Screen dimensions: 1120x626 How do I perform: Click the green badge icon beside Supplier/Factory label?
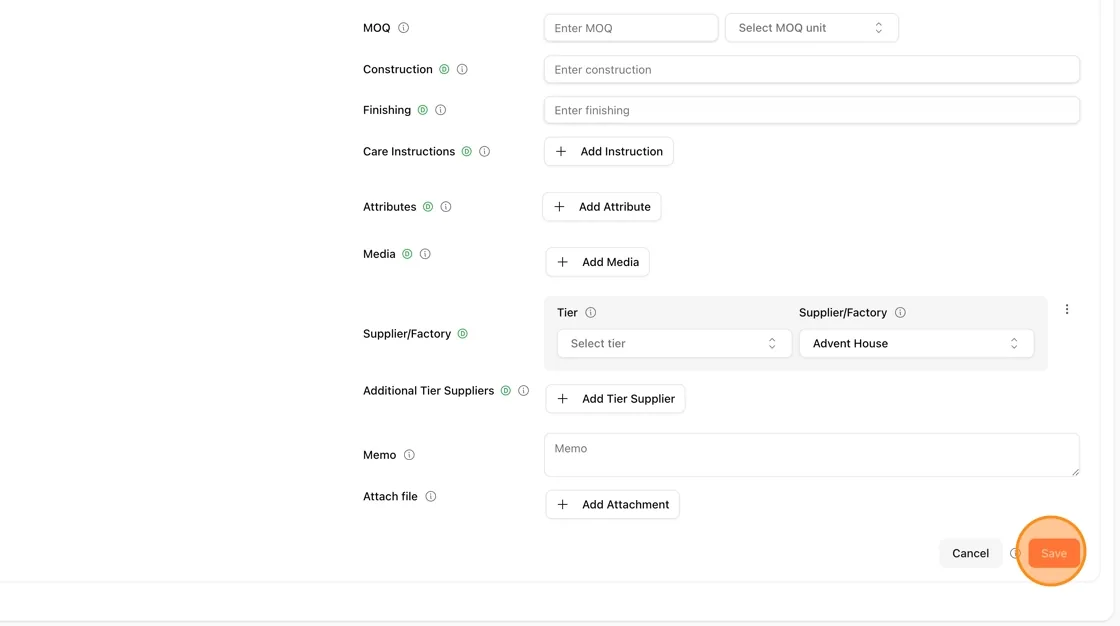tap(463, 334)
